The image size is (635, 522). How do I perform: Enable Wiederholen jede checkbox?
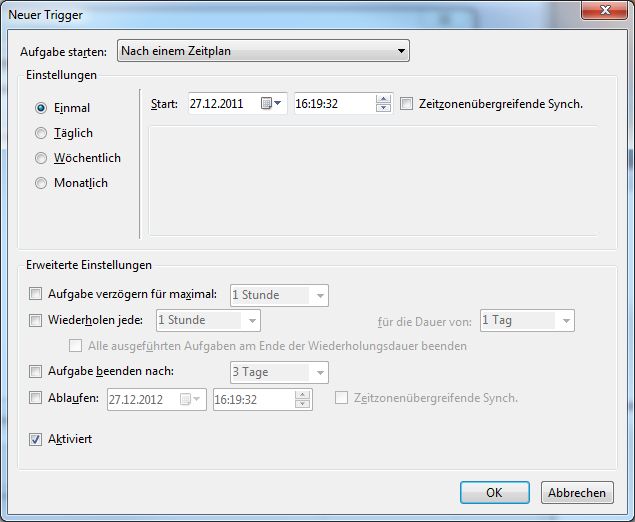[35, 320]
